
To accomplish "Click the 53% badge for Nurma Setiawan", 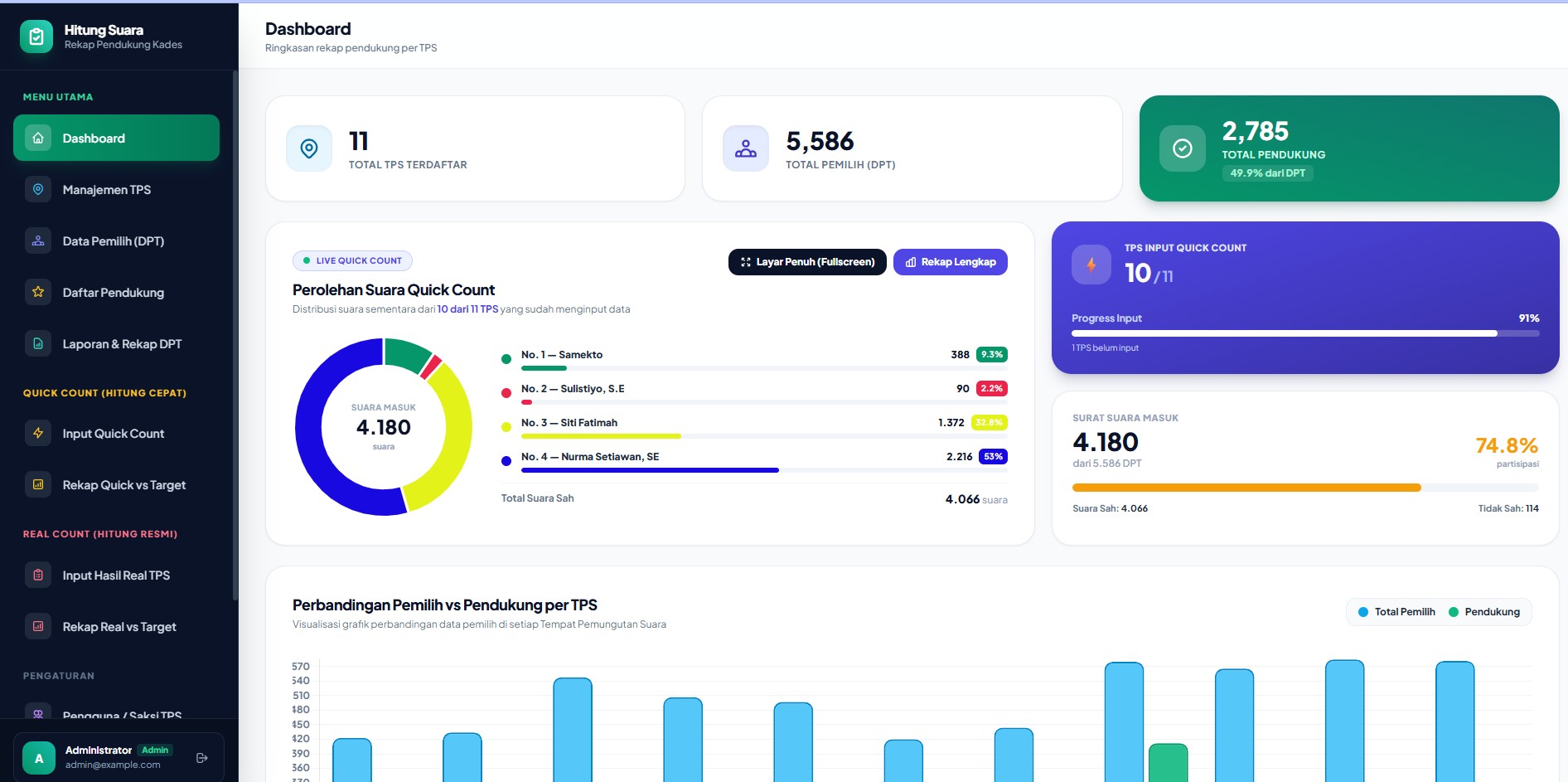I will [x=993, y=456].
